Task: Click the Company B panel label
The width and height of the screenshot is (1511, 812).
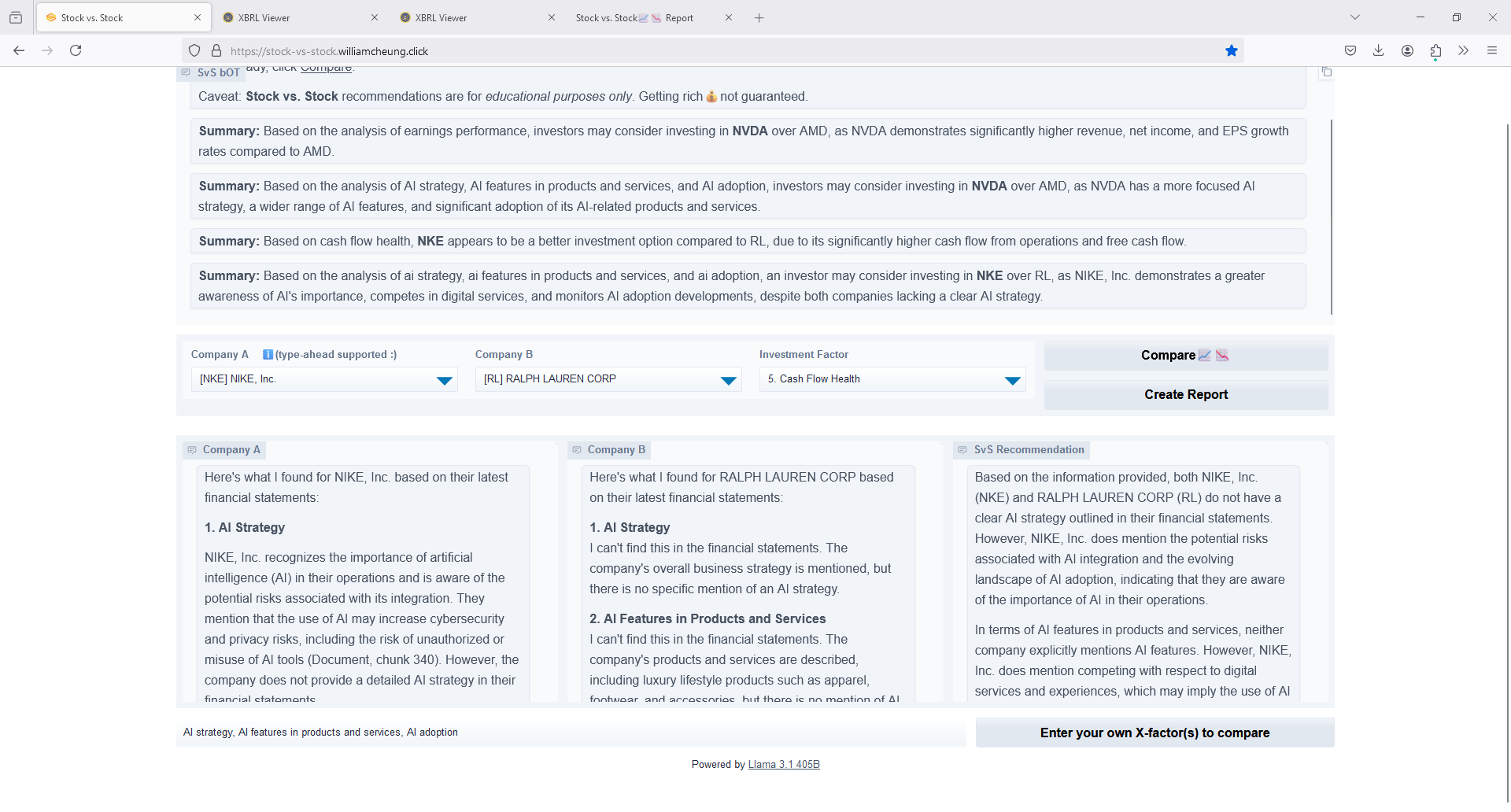Action: tap(610, 450)
